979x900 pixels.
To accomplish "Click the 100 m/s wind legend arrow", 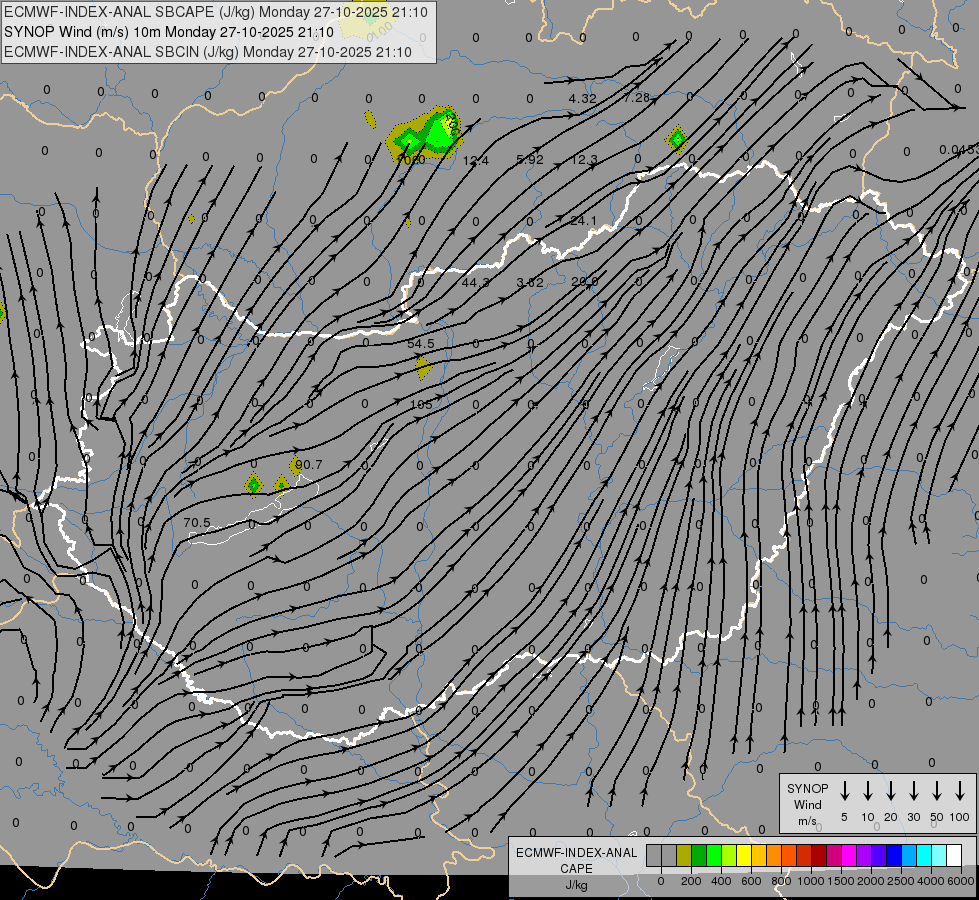I will pos(960,791).
